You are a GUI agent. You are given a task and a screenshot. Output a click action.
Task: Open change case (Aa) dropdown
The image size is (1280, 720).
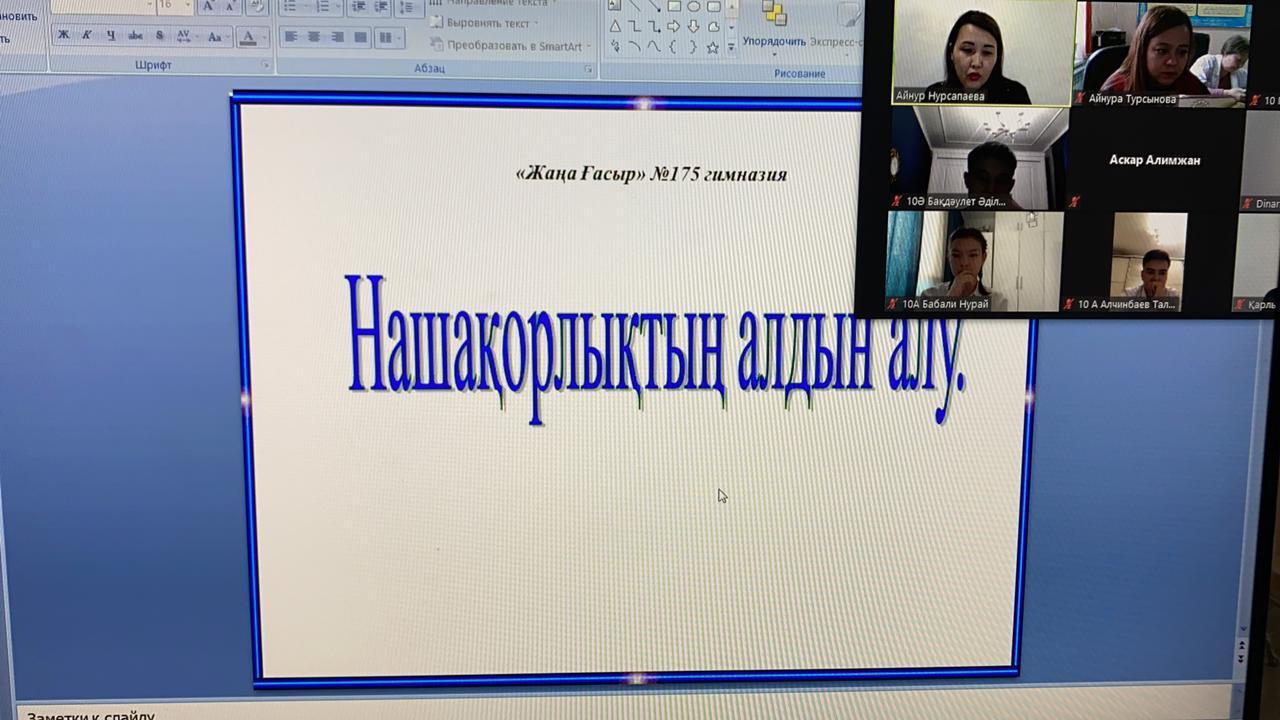coord(215,37)
